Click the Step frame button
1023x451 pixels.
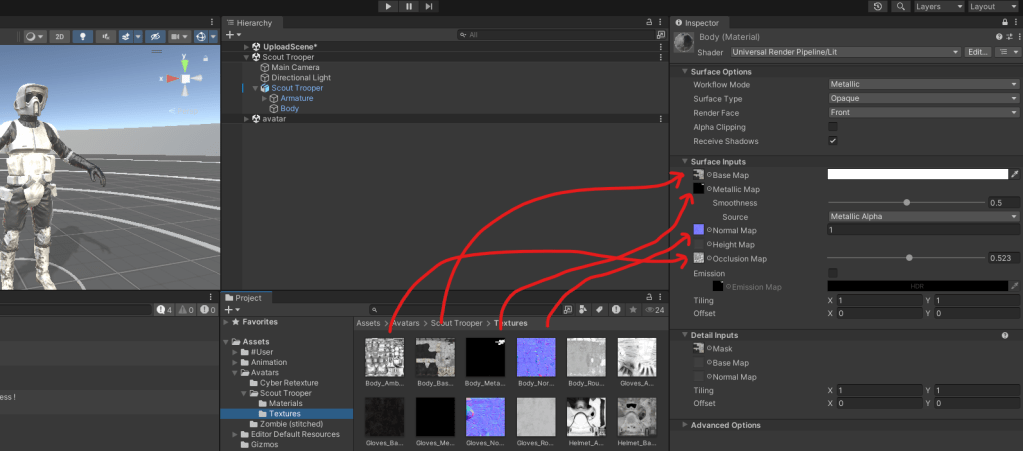pyautogui.click(x=429, y=6)
